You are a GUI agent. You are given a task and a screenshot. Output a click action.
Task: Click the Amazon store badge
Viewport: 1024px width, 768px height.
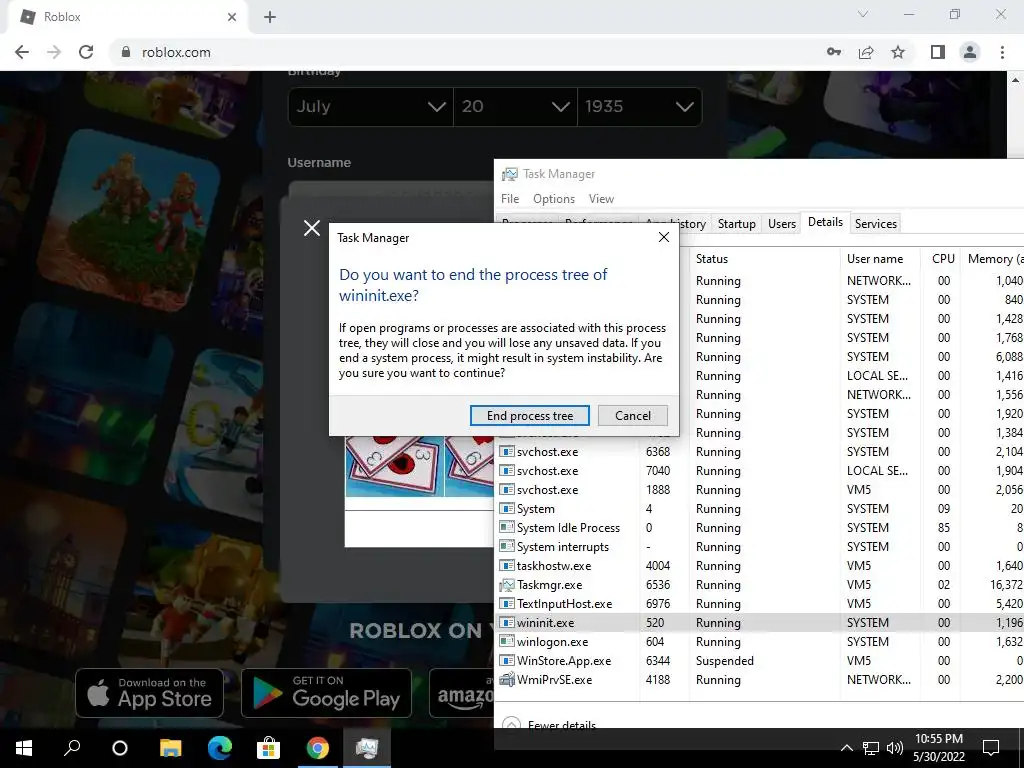pos(462,692)
